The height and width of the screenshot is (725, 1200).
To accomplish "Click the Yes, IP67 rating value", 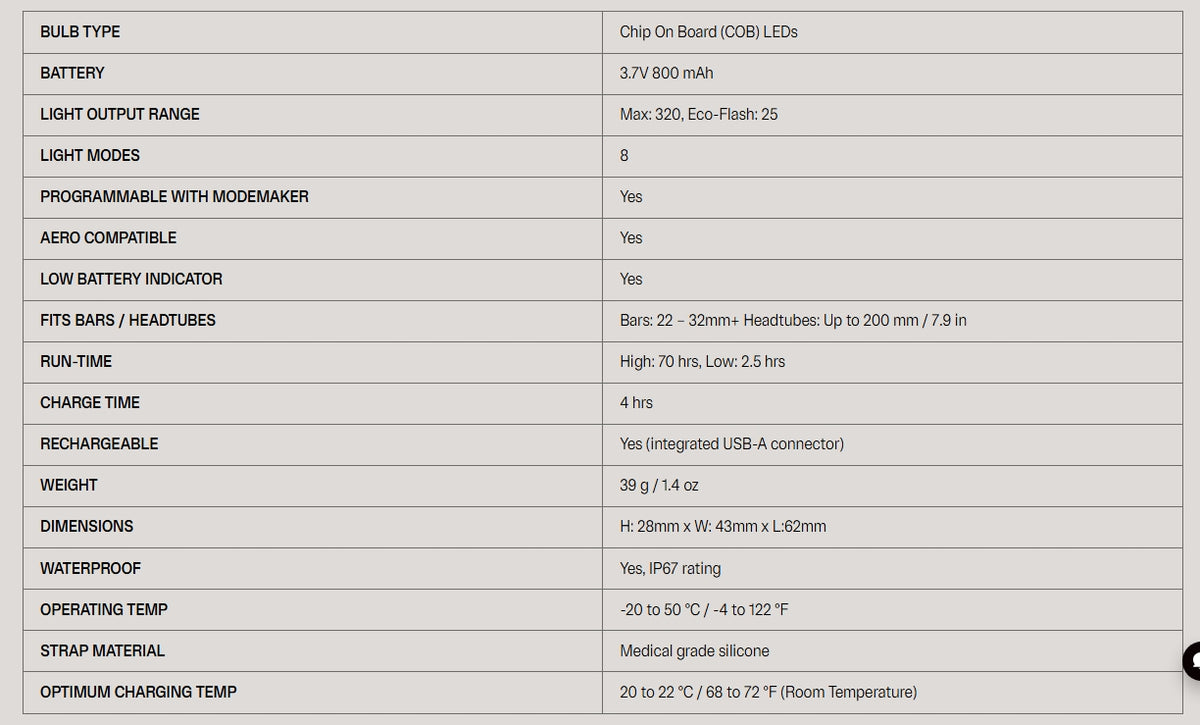I will pos(670,568).
